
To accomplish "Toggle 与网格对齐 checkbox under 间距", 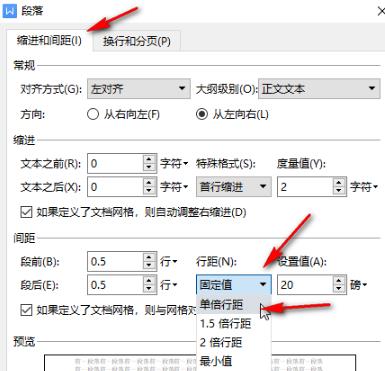I will 26,310.
